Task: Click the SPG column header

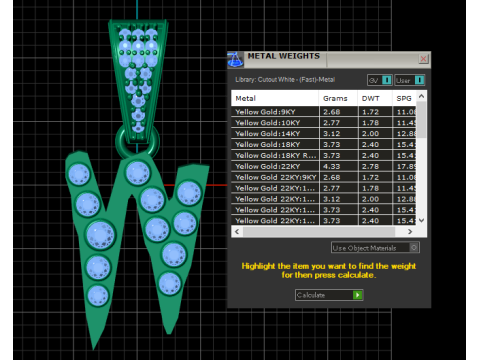Action: click(404, 98)
